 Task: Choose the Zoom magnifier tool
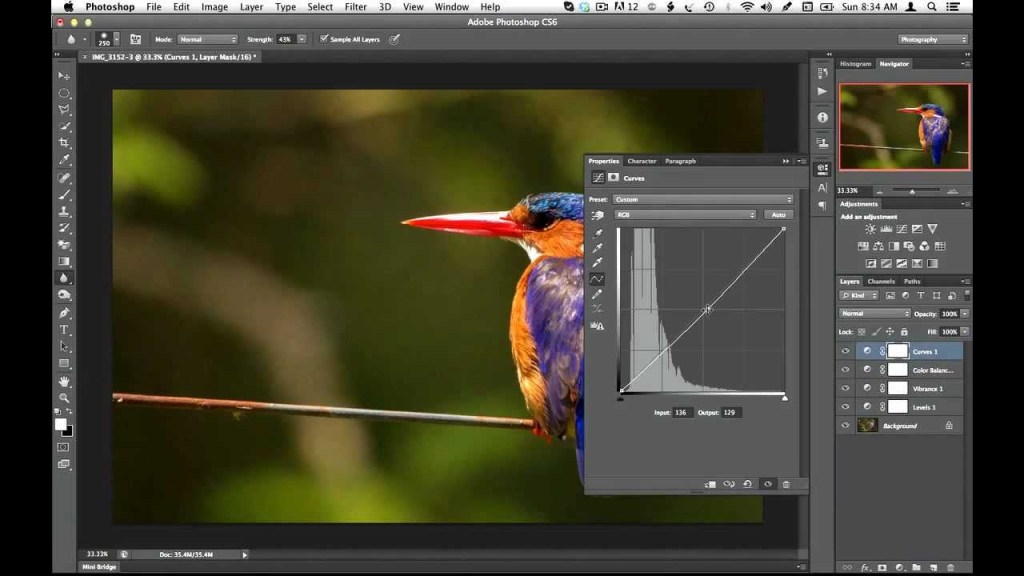click(64, 398)
